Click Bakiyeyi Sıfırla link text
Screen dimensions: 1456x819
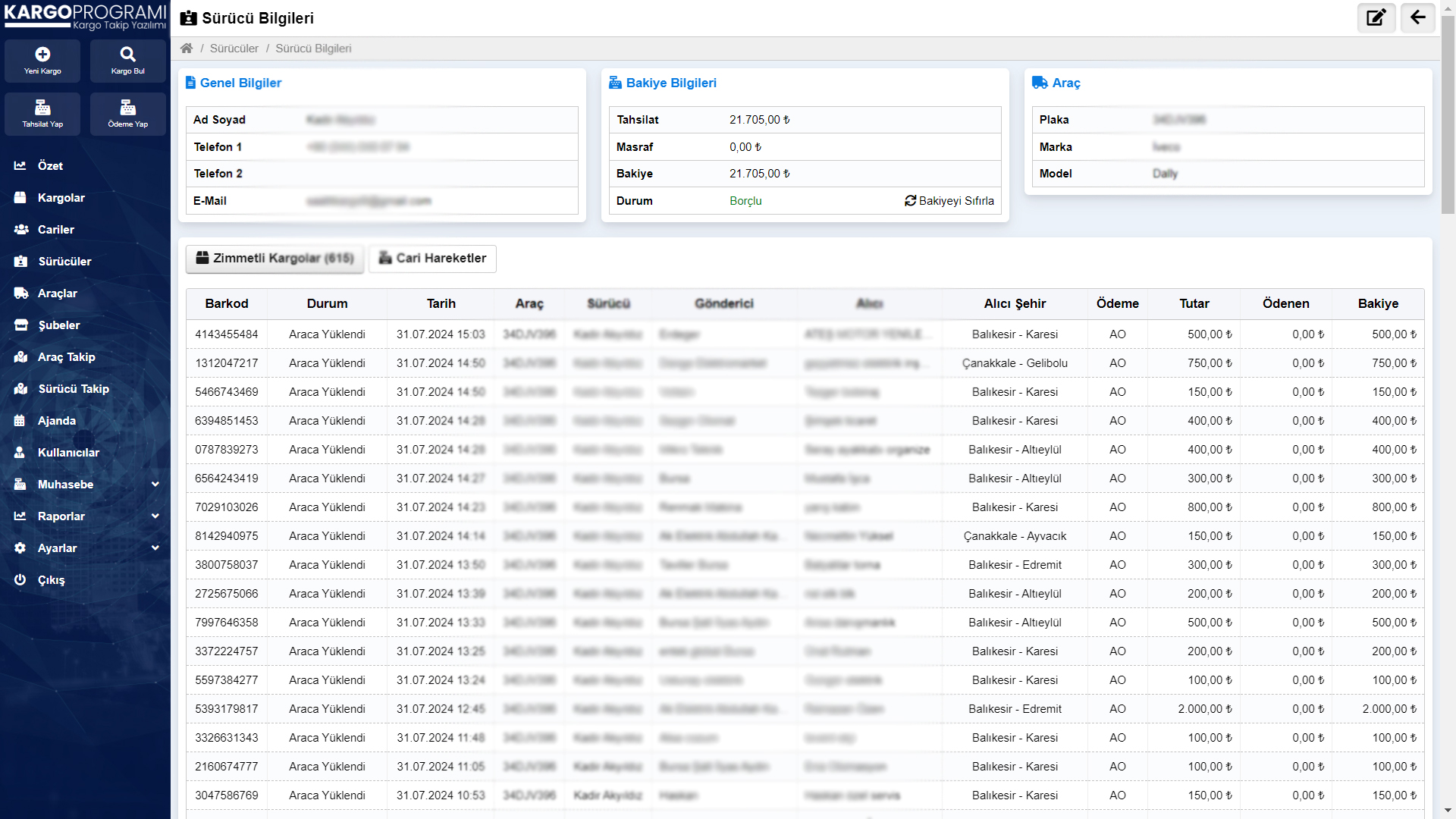click(x=956, y=201)
